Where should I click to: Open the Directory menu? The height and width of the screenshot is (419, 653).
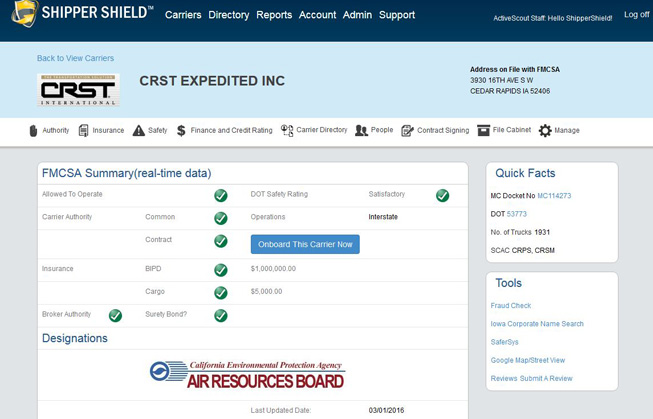coord(229,15)
